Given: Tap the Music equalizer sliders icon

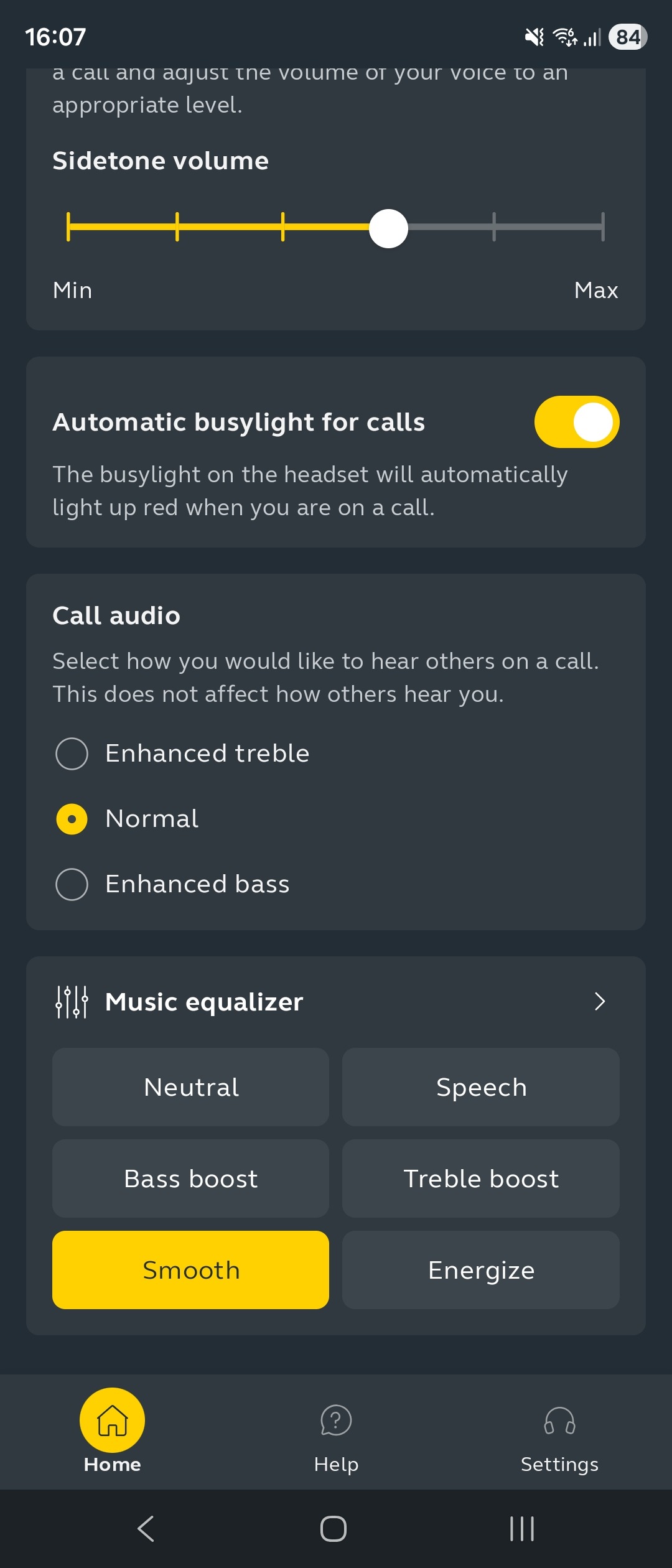Looking at the screenshot, I should click(x=72, y=1002).
